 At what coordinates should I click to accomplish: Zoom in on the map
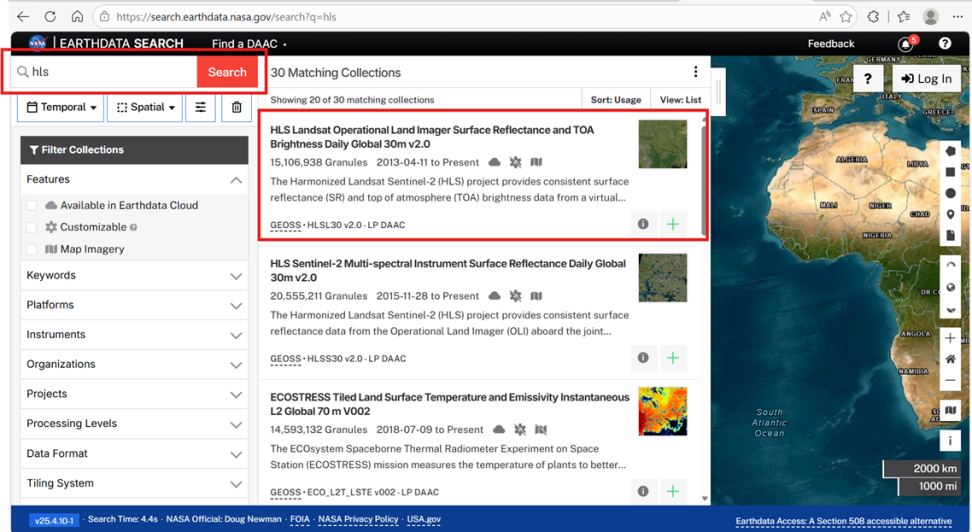950,339
